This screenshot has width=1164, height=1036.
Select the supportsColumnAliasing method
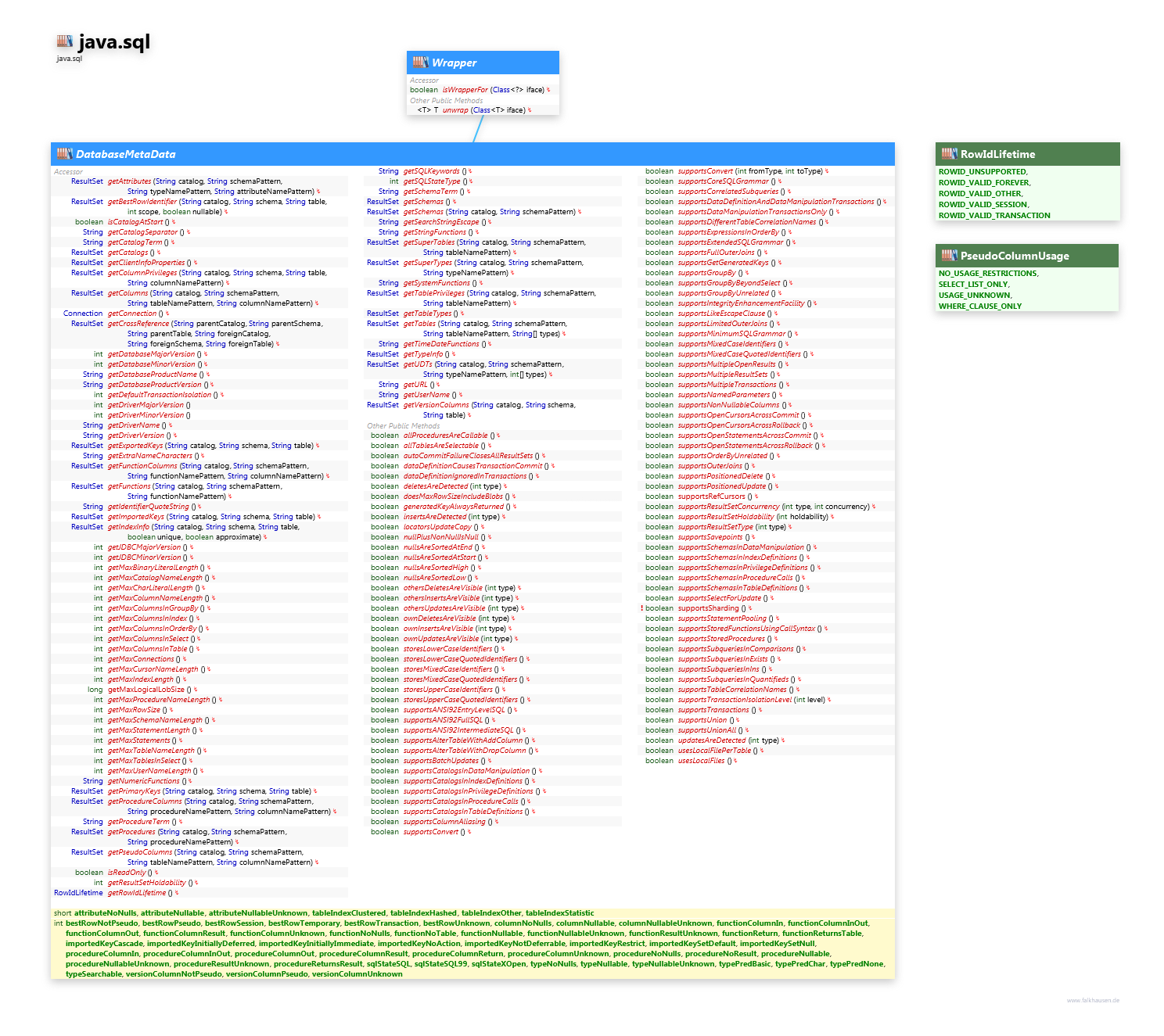444,822
